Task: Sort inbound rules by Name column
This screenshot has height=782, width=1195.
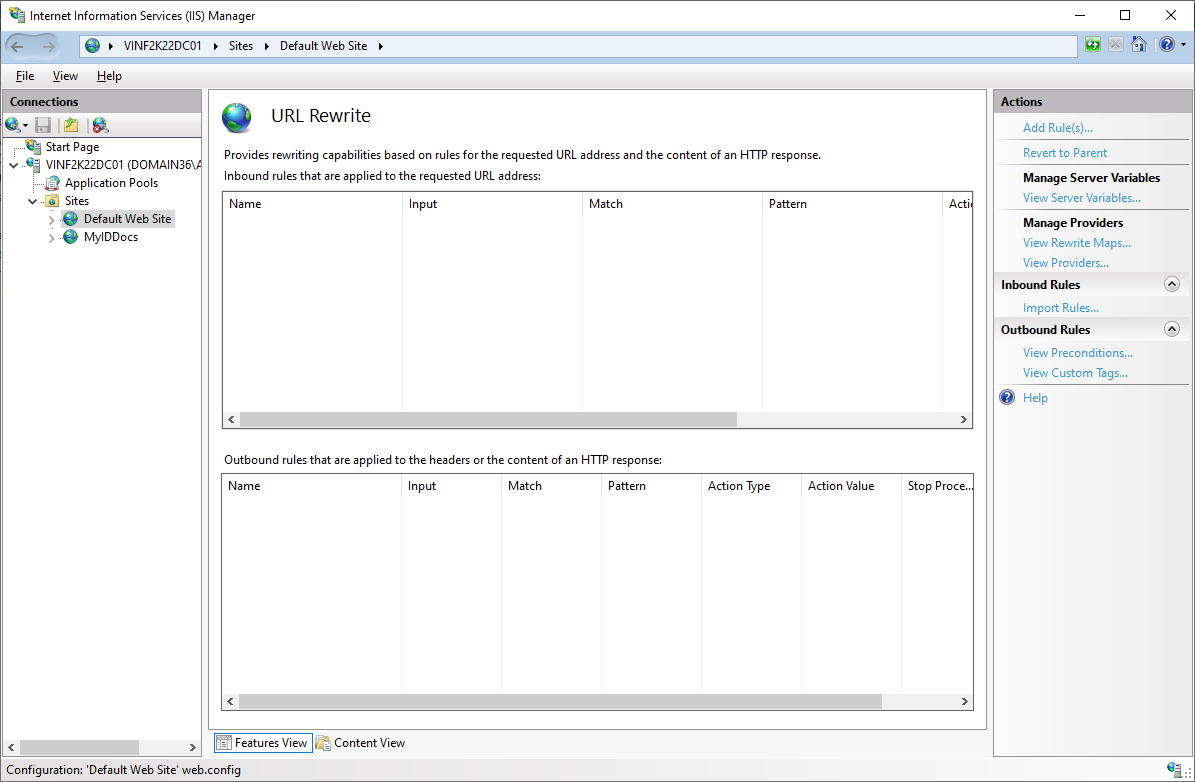Action: (312, 204)
